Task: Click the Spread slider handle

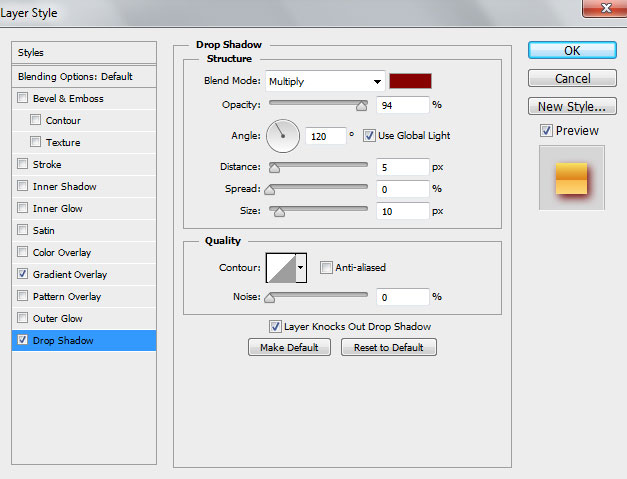Action: coord(270,190)
